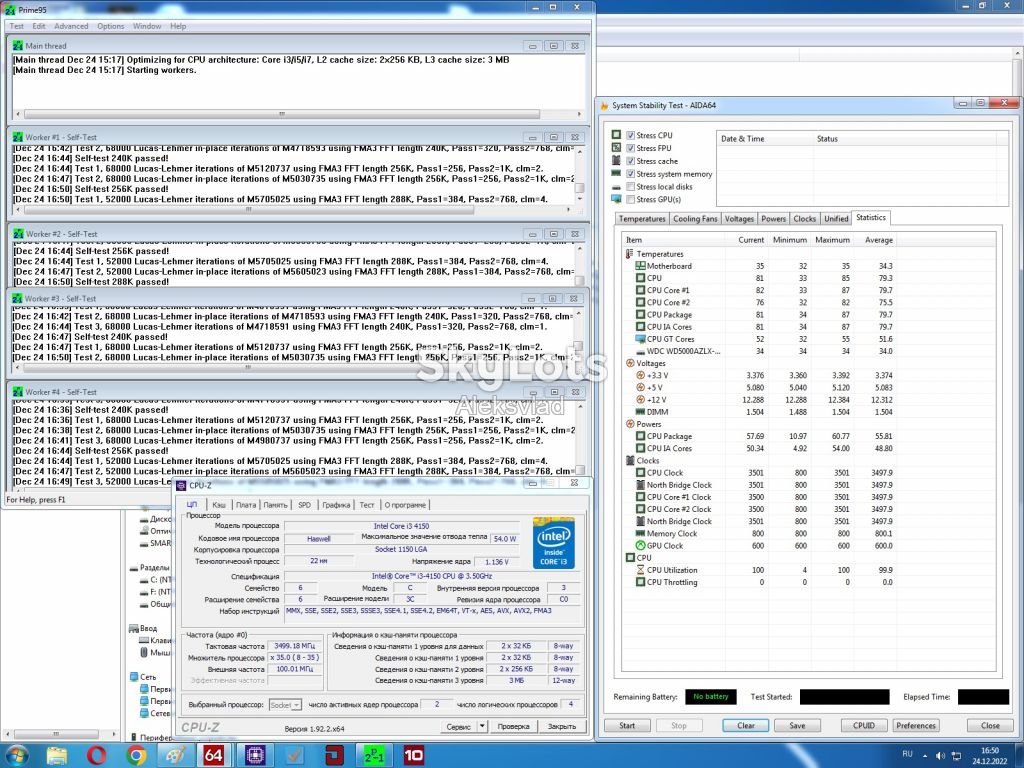Open the Advanced menu in Prime95
The width and height of the screenshot is (1024, 768).
pyautogui.click(x=71, y=26)
